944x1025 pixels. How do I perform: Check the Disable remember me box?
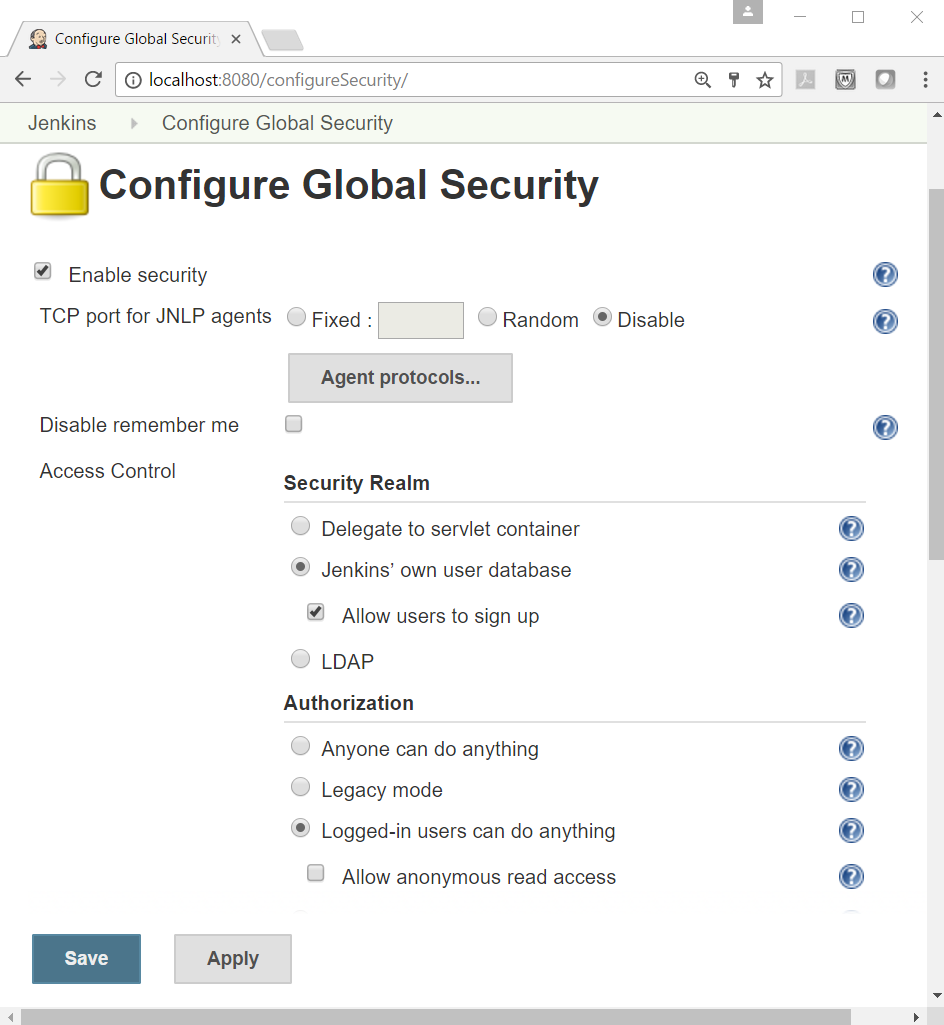click(294, 424)
